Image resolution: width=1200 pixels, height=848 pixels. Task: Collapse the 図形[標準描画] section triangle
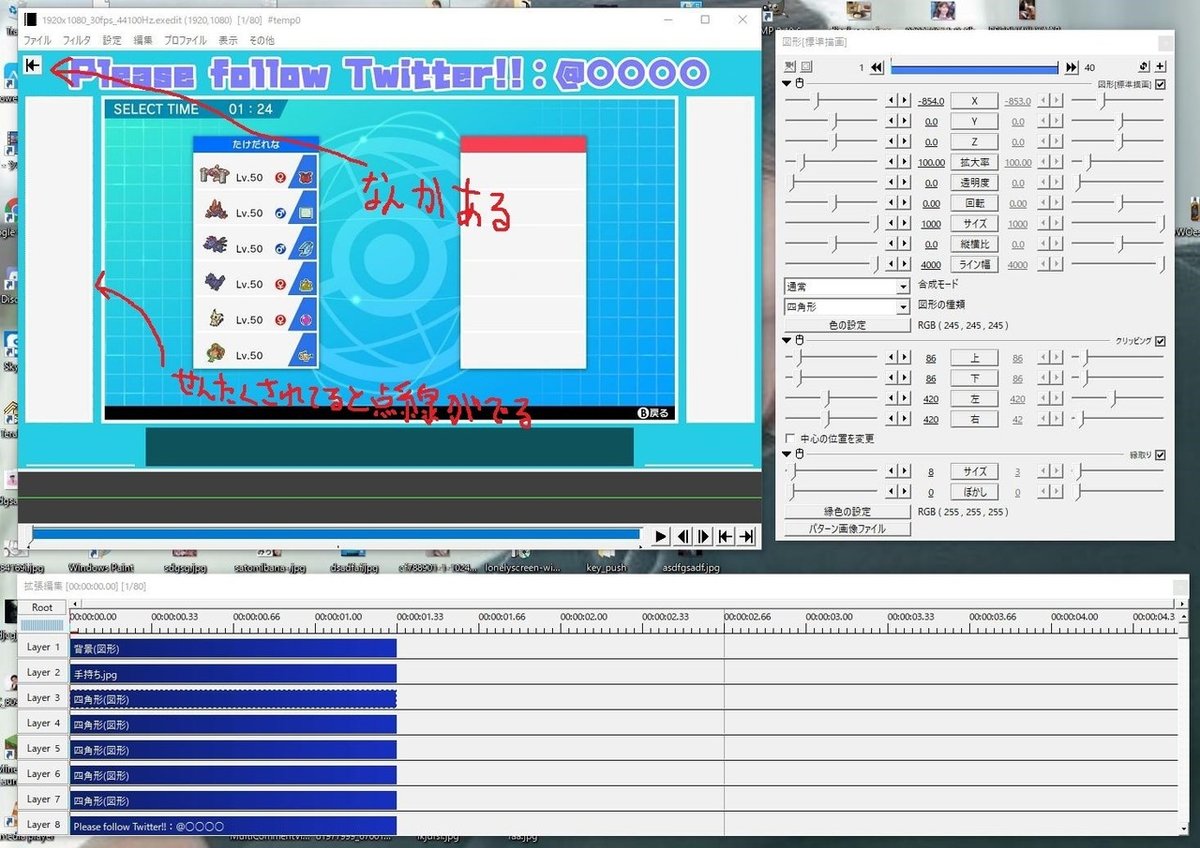787,84
